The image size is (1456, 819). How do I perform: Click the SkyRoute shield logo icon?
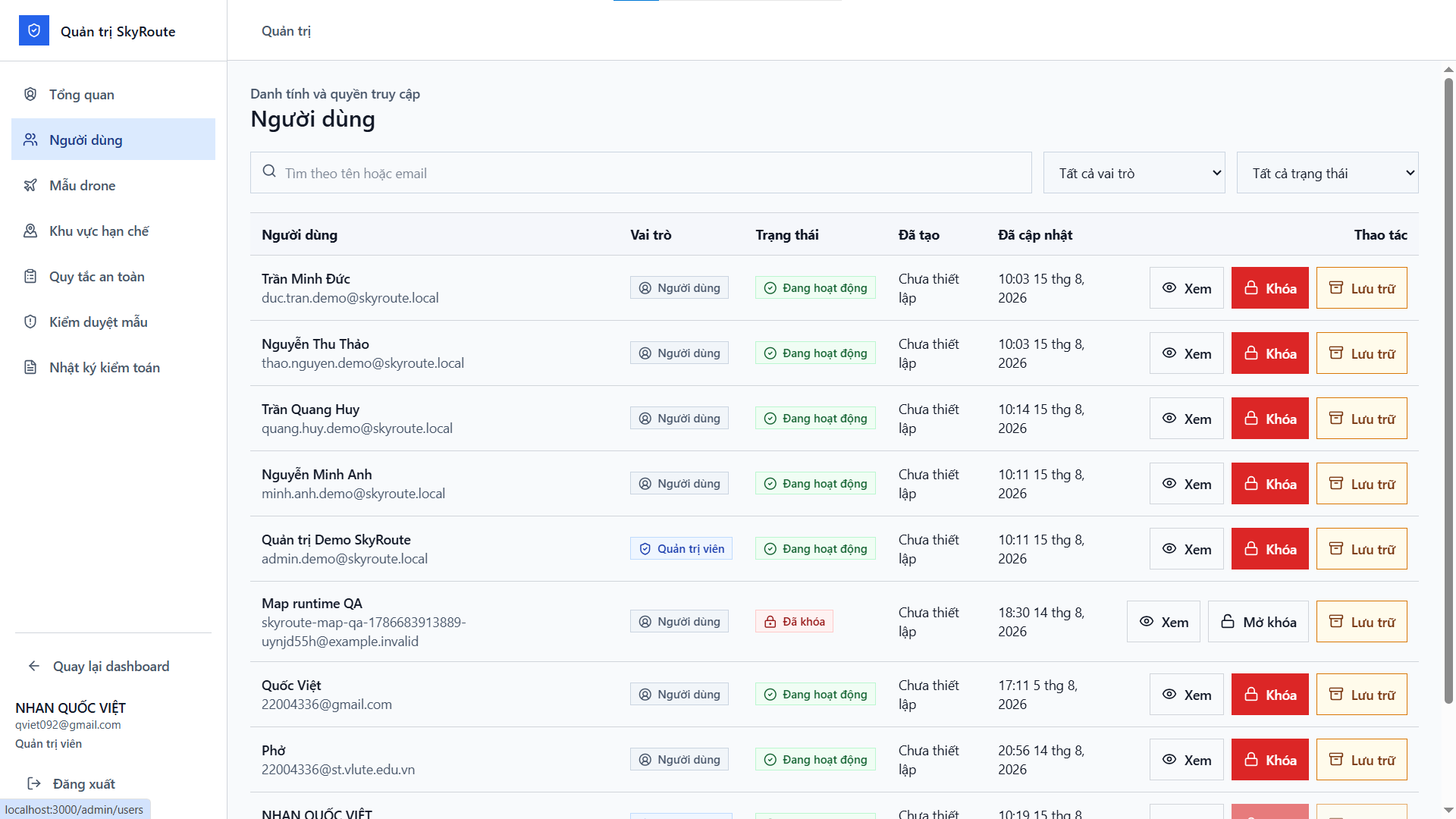pyautogui.click(x=34, y=30)
